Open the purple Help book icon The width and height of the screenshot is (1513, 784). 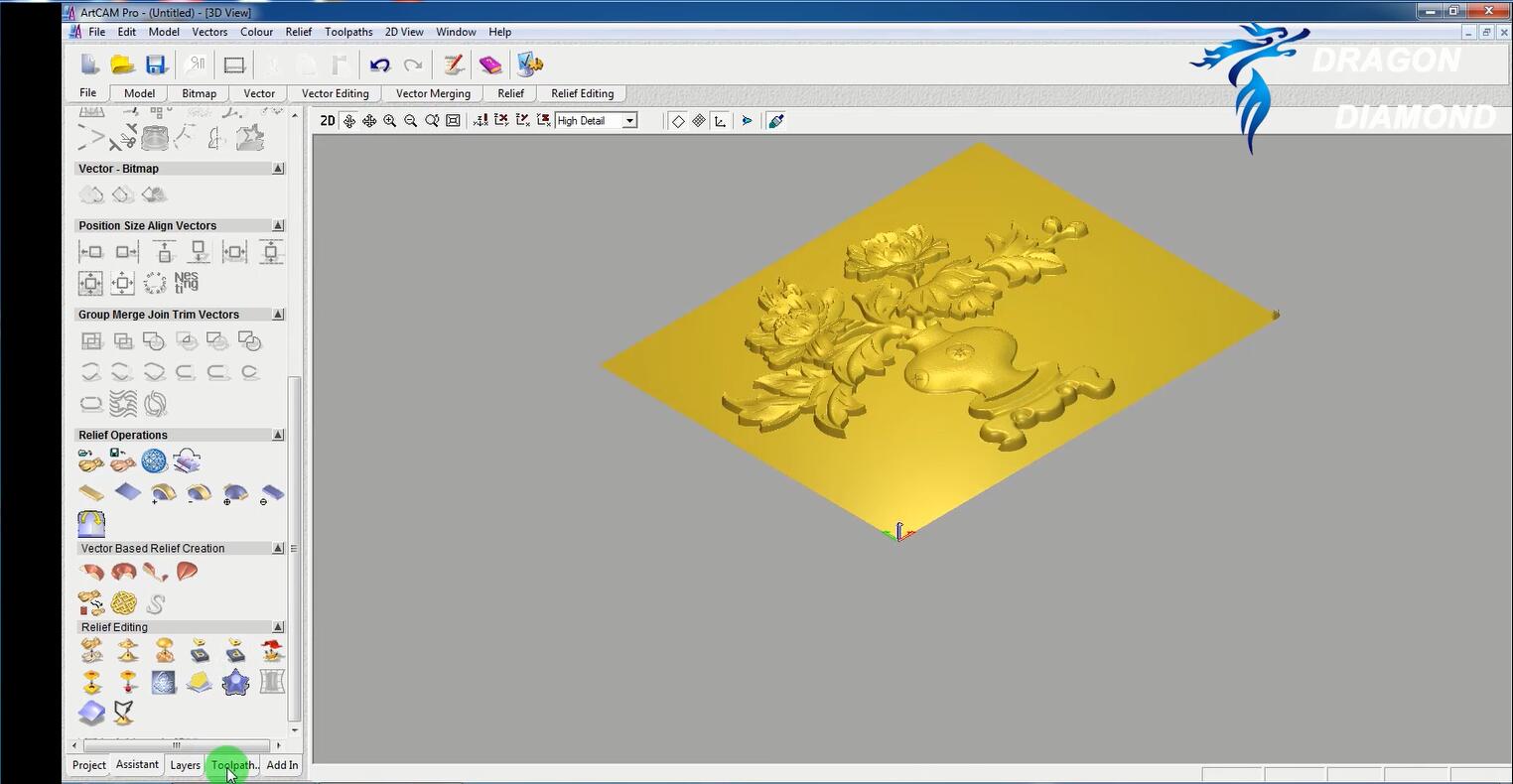[490, 65]
